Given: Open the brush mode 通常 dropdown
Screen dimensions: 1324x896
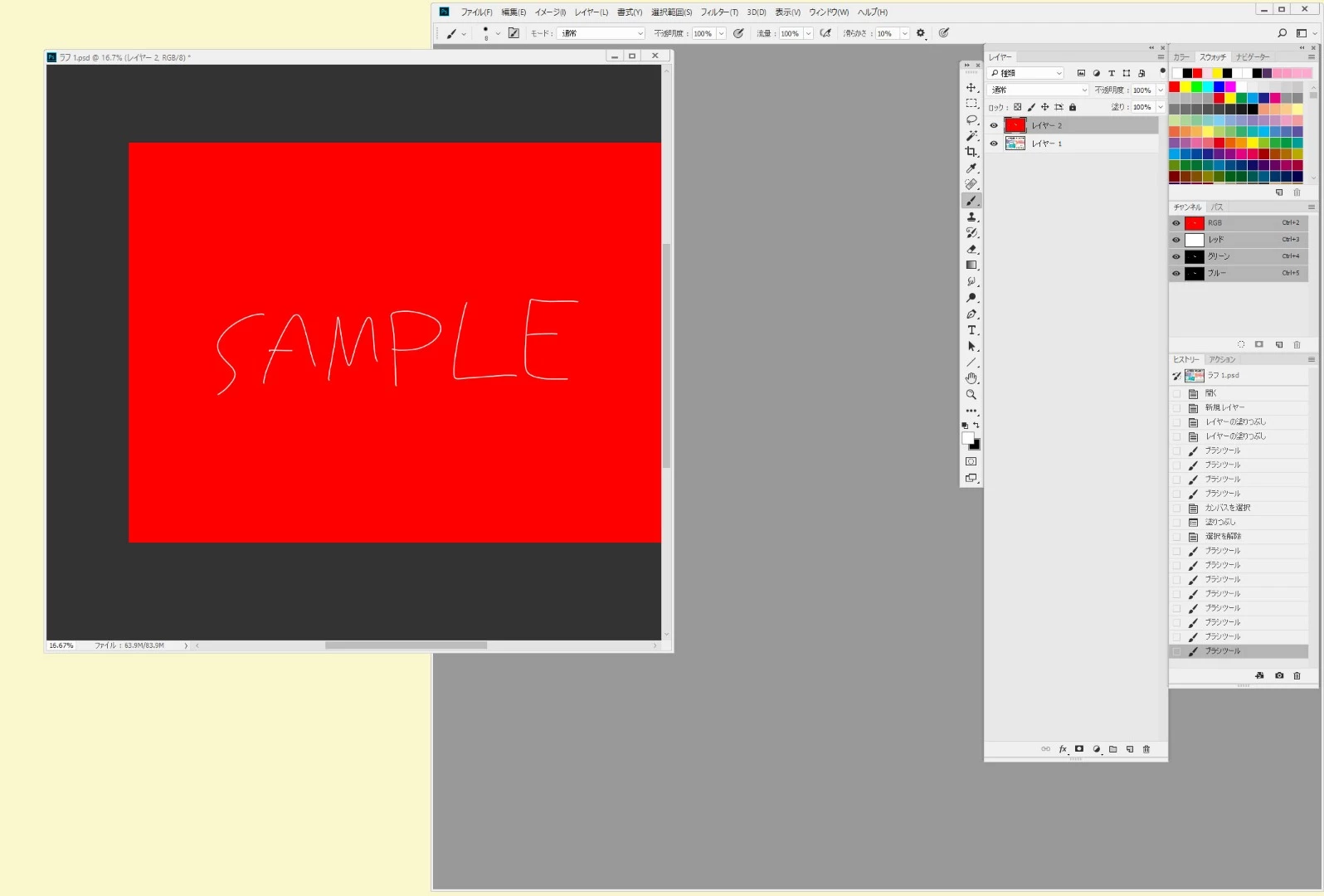Looking at the screenshot, I should point(601,33).
